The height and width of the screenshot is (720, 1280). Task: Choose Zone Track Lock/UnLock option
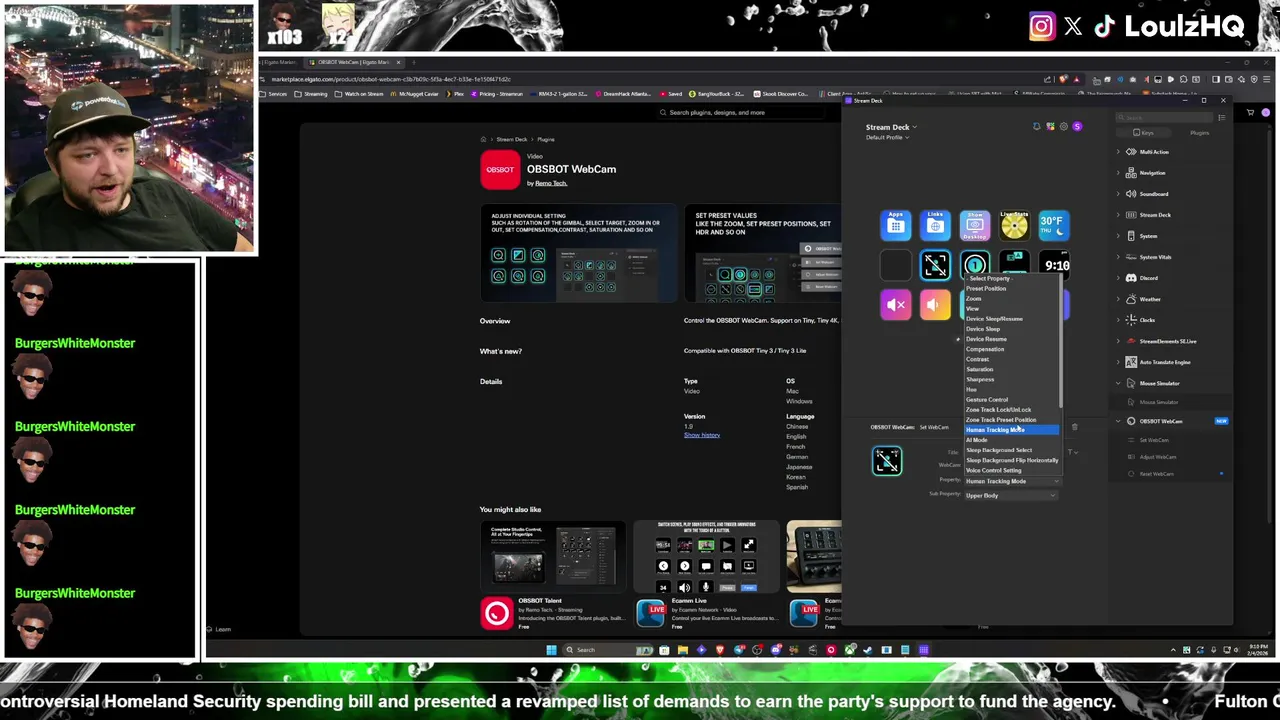coord(1011,410)
